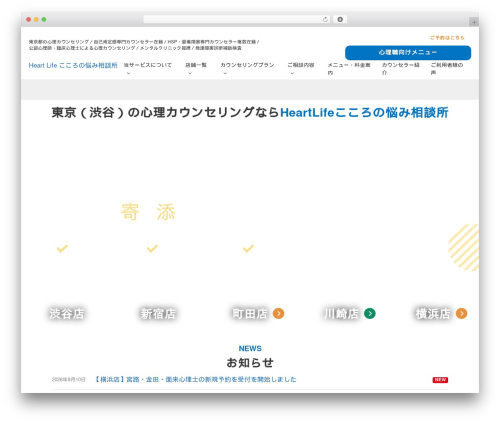Open a new tab with the plus button
The height and width of the screenshot is (423, 500).
474,22
